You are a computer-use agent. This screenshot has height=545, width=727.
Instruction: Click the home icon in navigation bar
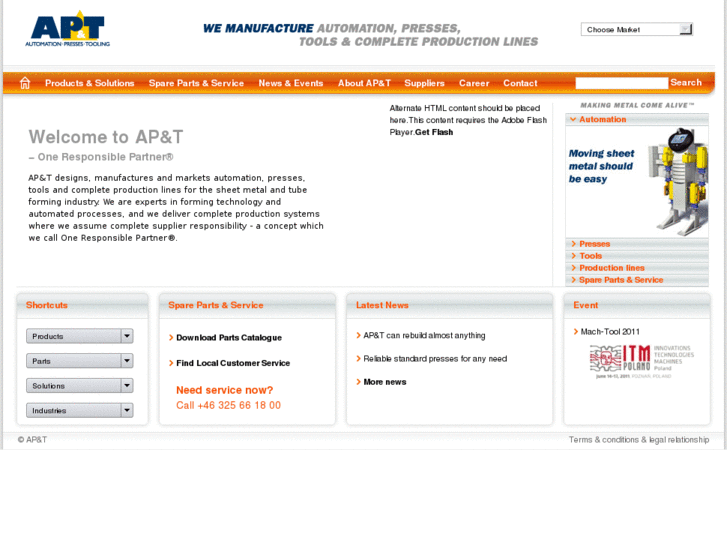pos(25,83)
